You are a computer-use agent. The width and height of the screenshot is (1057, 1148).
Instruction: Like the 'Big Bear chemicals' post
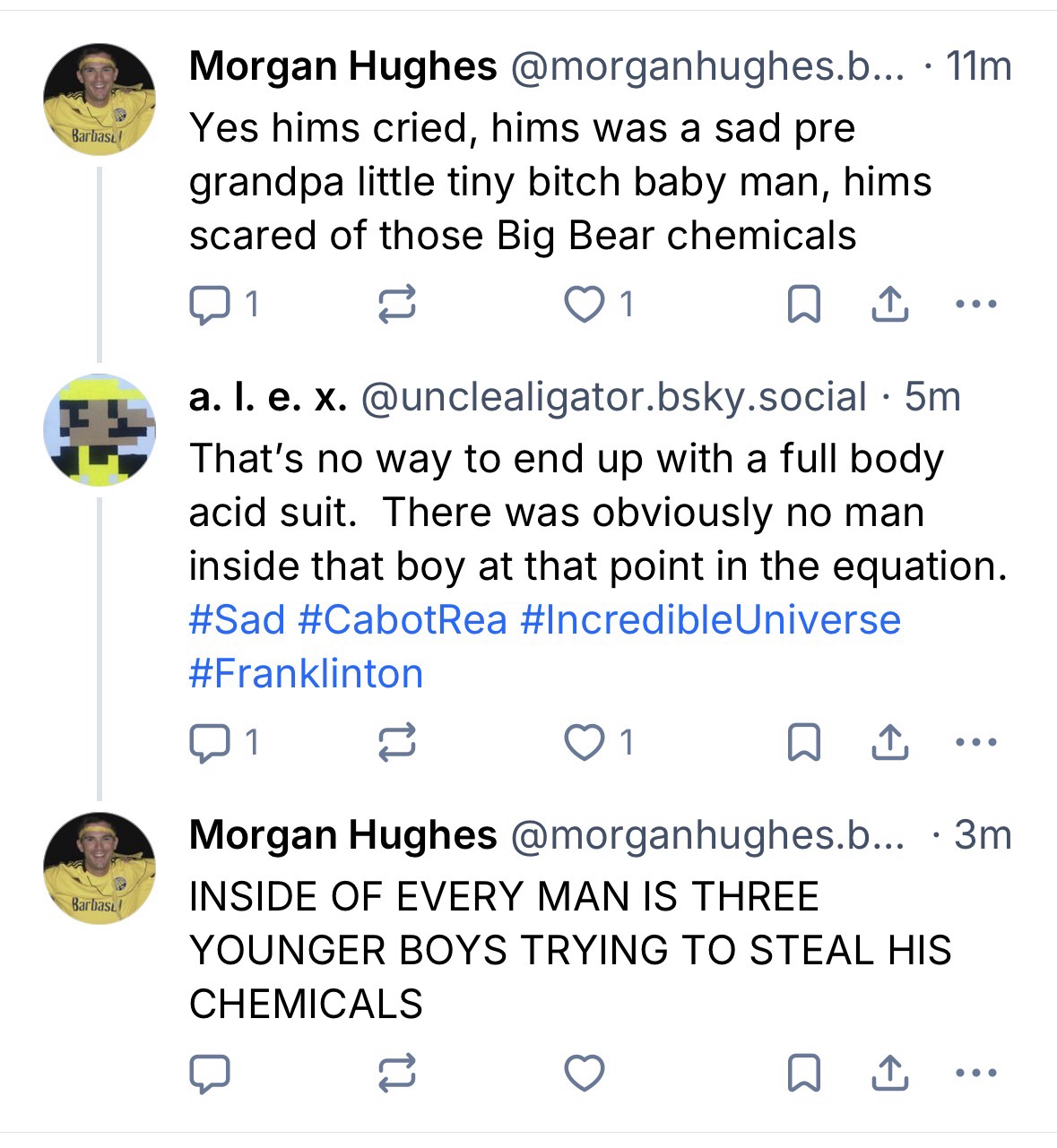[584, 305]
